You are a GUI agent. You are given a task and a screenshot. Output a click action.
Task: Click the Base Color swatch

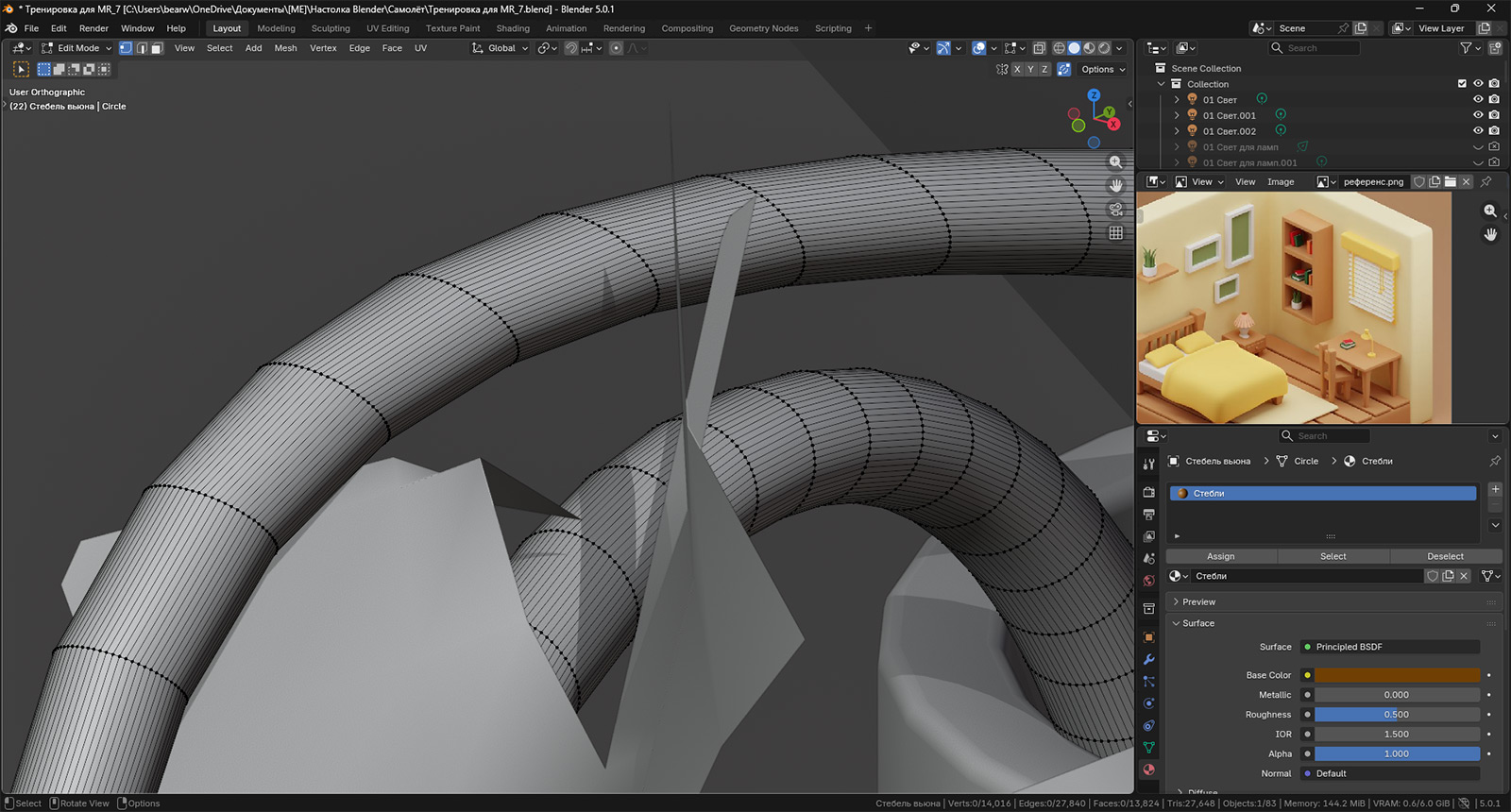coord(1397,675)
